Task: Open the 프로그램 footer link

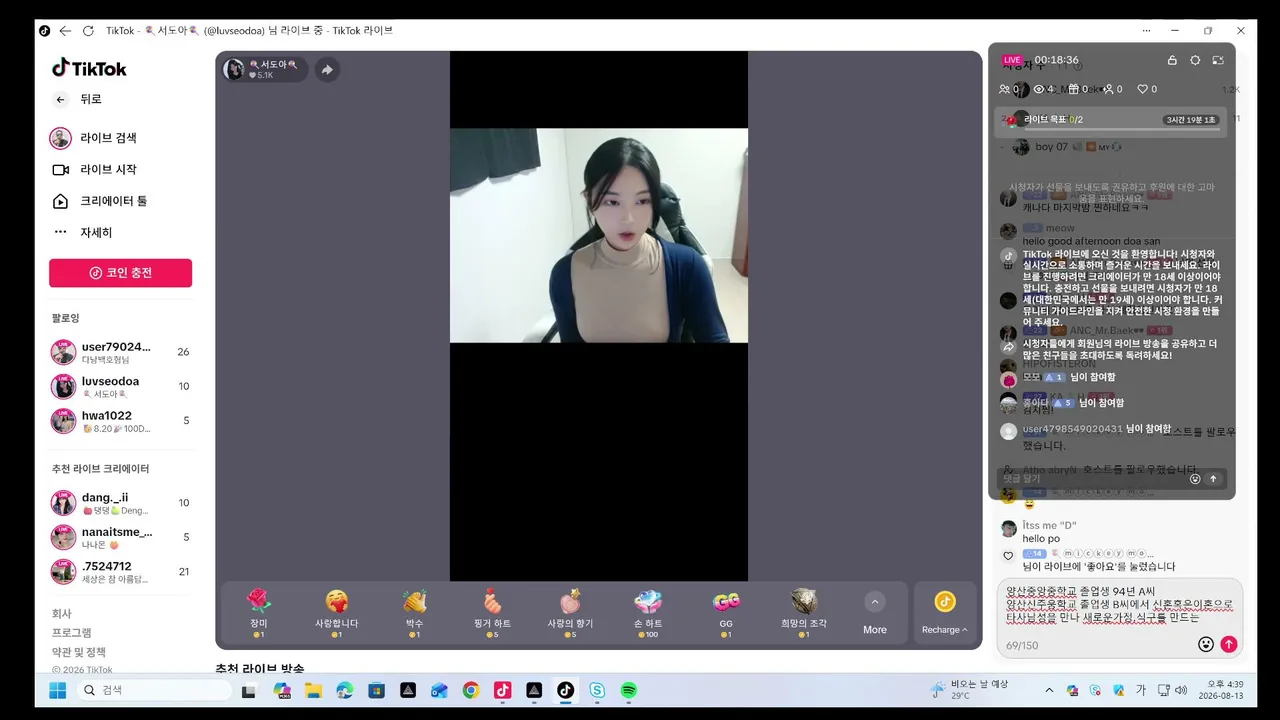Action: [x=72, y=632]
